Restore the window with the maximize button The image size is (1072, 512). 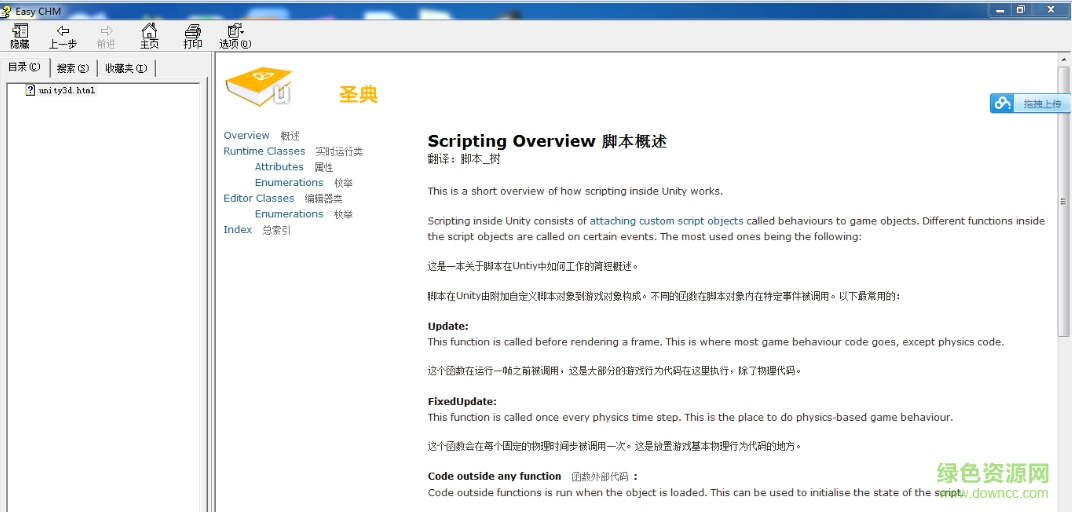click(x=1021, y=10)
